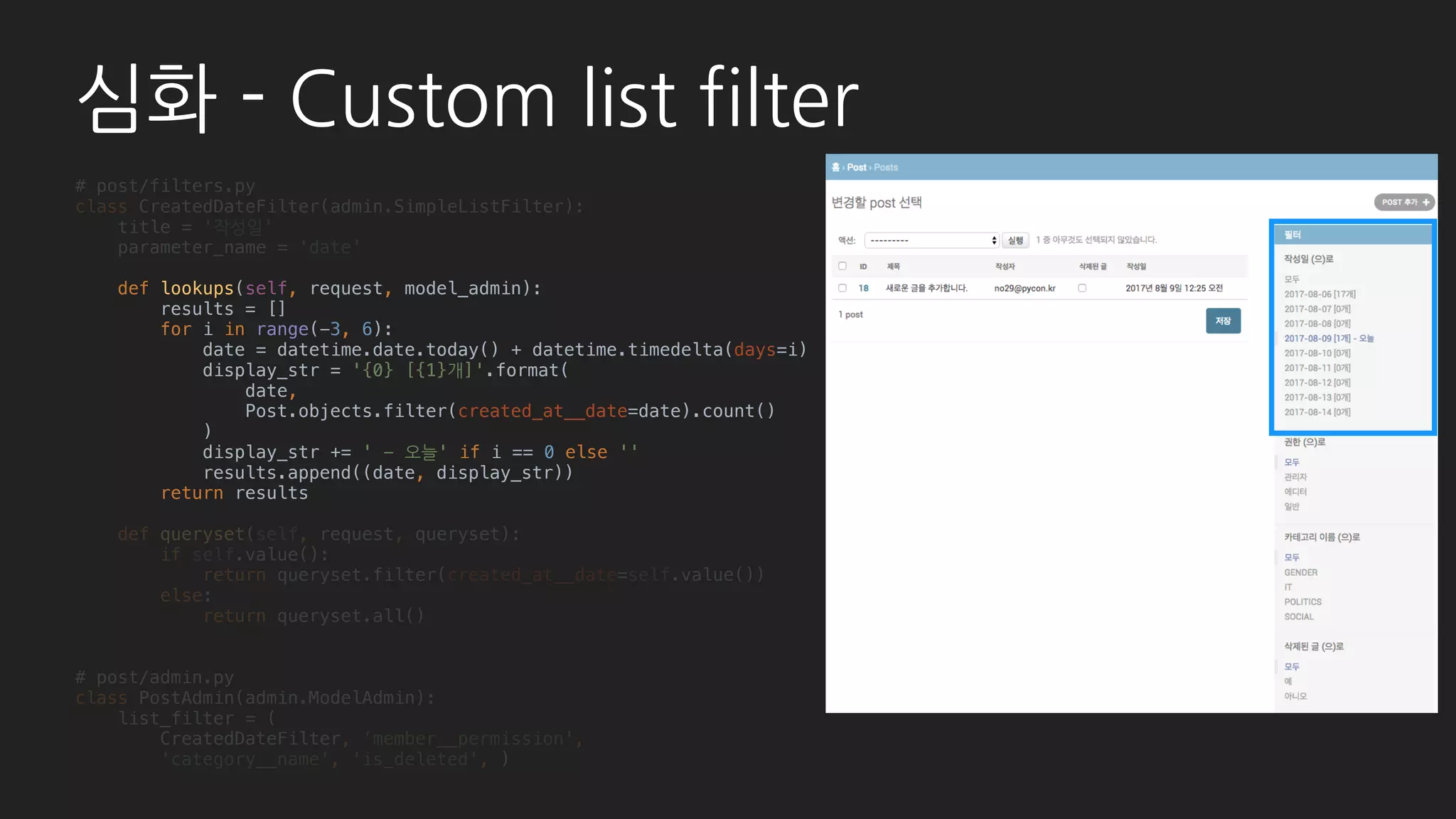
Task: Open post ID 18 link
Action: point(863,288)
